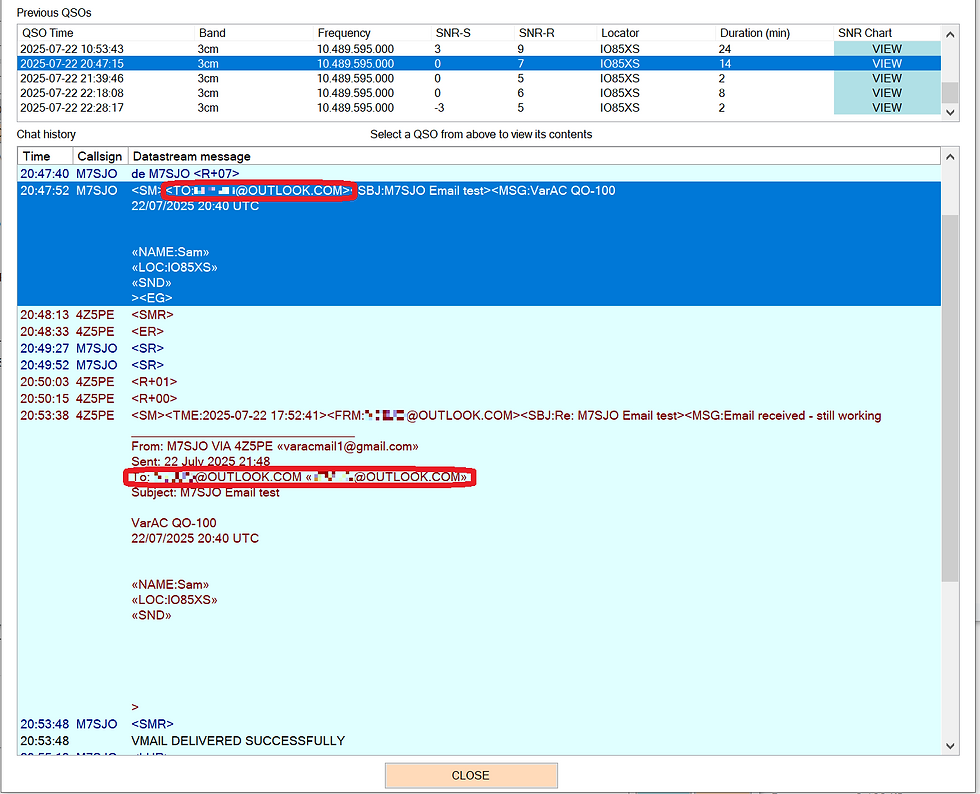Click chat history Callsign column header
This screenshot has height=794, width=980.
pos(101,156)
